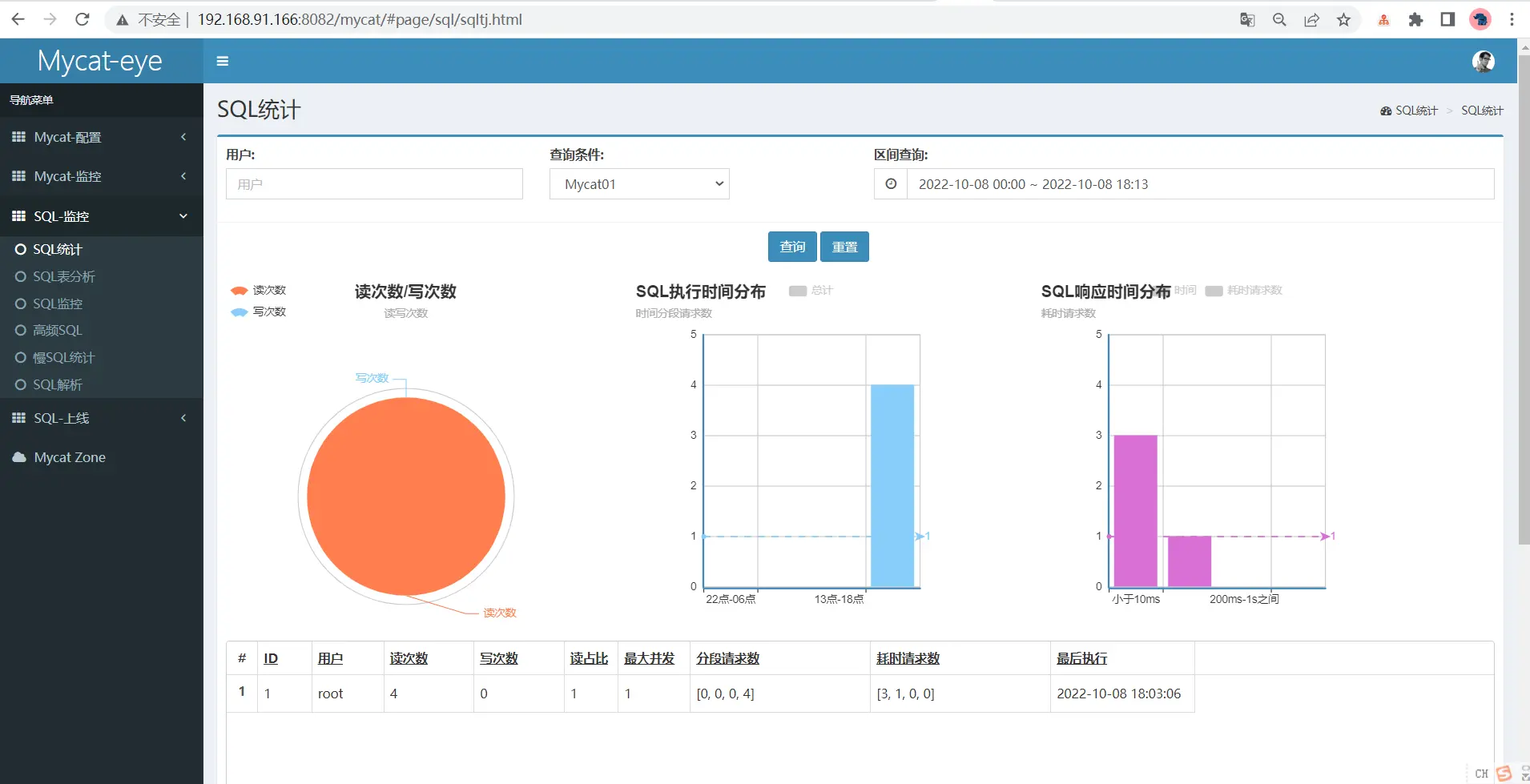Expand the SQL-上线 menu
1530x784 pixels.
coord(102,418)
